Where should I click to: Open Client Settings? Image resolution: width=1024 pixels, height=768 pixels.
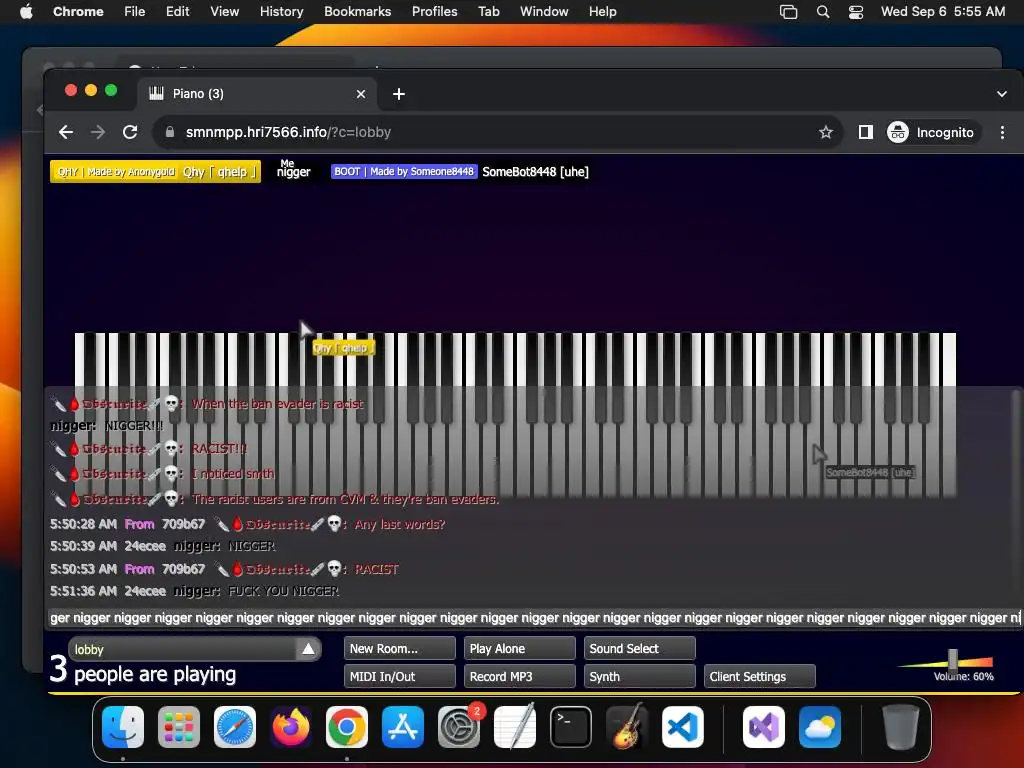coord(760,677)
